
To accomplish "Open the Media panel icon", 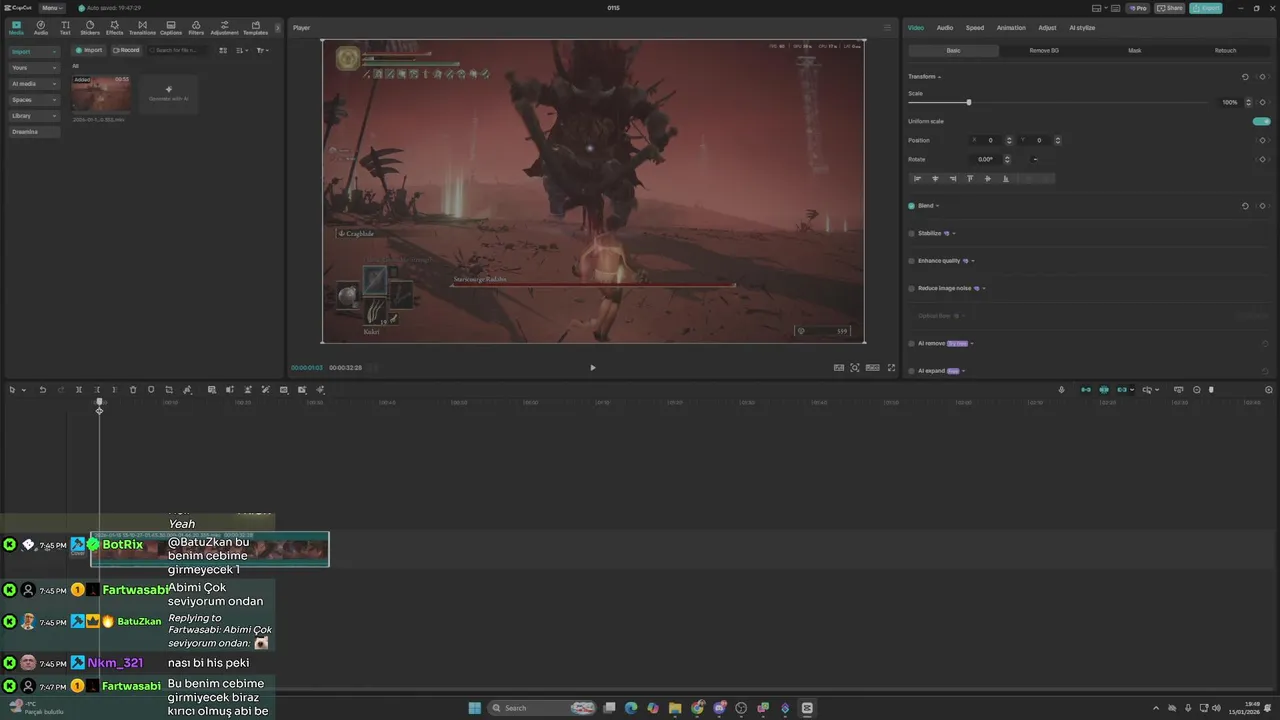I will coord(16,27).
